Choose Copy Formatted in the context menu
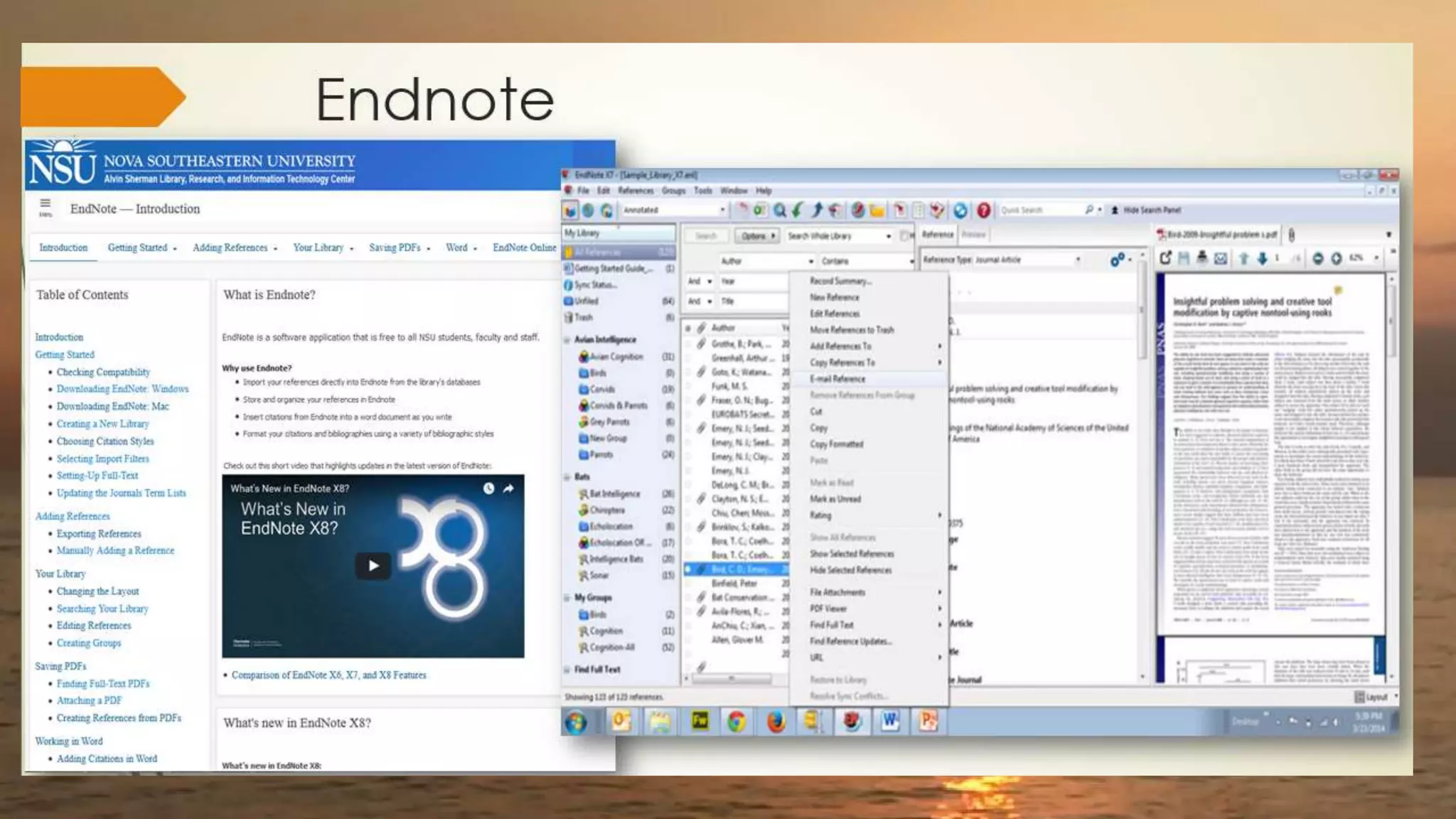Viewport: 1456px width, 819px height. point(836,444)
